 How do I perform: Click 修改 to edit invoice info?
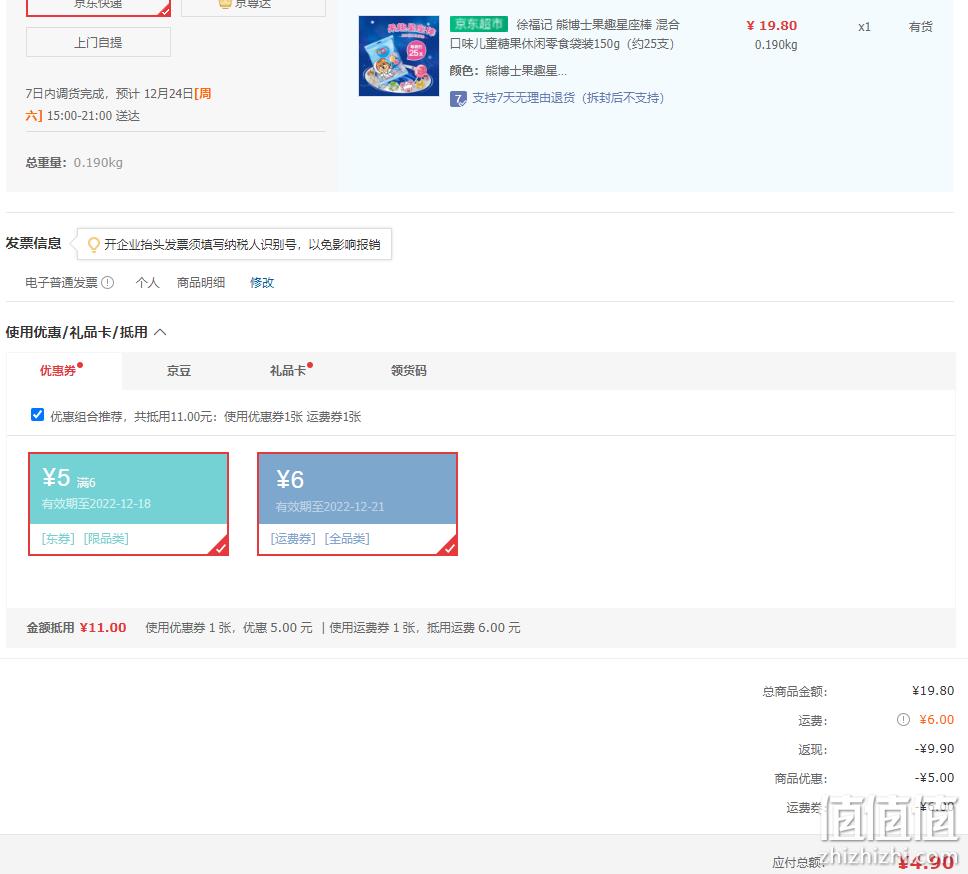(262, 283)
